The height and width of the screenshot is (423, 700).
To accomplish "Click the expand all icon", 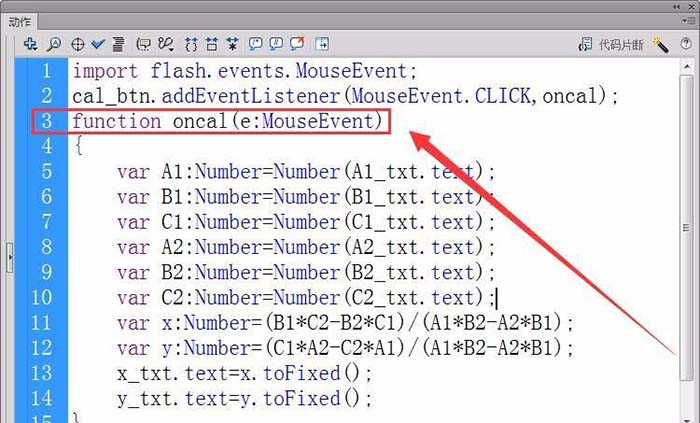I will click(232, 44).
